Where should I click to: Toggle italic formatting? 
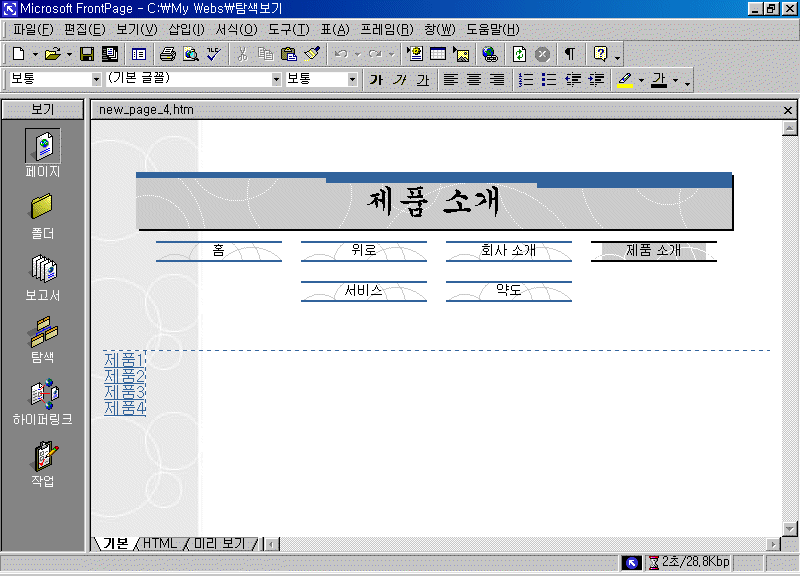click(399, 80)
